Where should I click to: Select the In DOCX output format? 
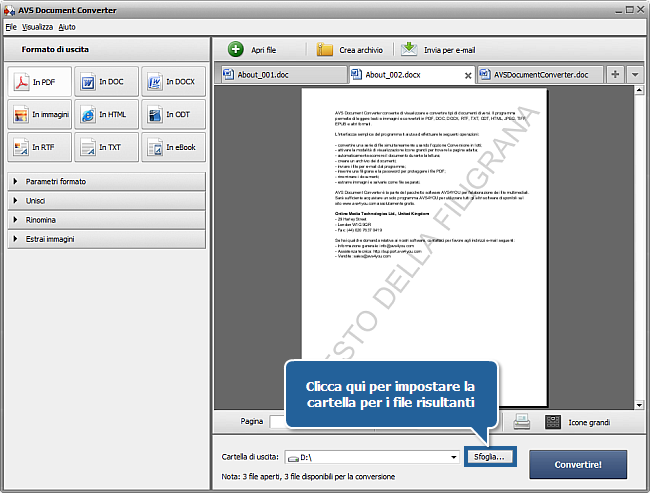point(173,82)
